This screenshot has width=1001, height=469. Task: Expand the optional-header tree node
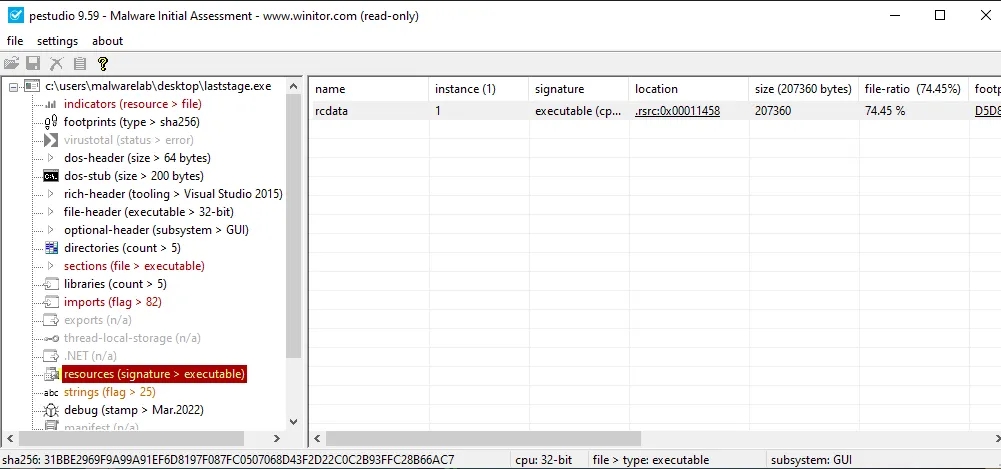click(x=51, y=230)
